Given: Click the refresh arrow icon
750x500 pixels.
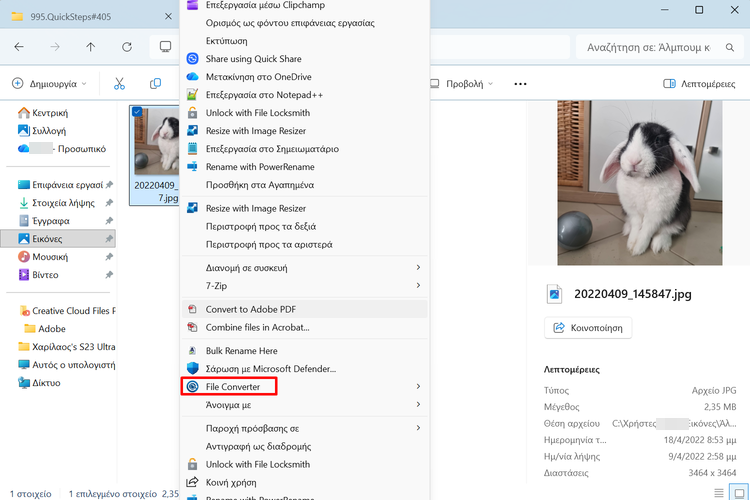Looking at the screenshot, I should (x=126, y=47).
